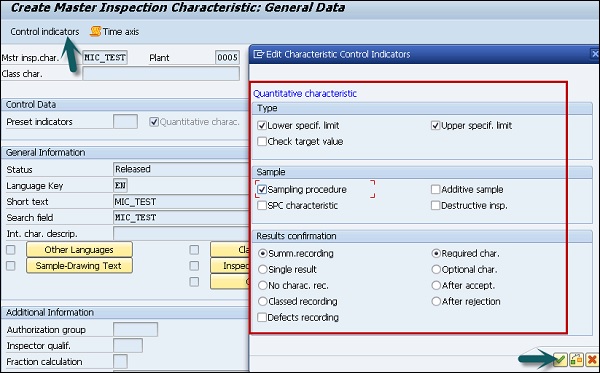Click the Time axis icon
Viewport: 600px width, 373px height.
coord(95,31)
